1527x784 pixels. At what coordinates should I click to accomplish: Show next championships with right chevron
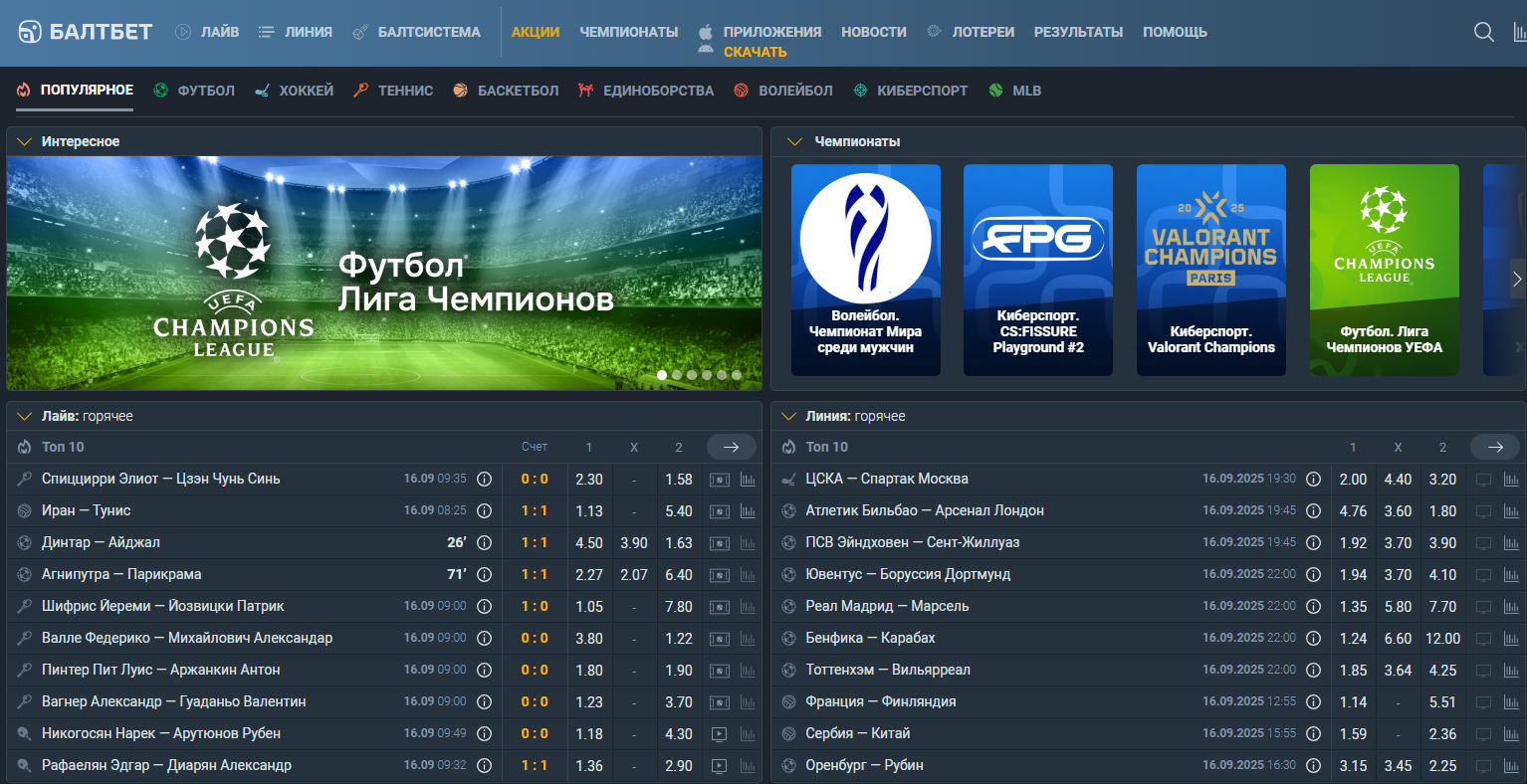(1517, 280)
